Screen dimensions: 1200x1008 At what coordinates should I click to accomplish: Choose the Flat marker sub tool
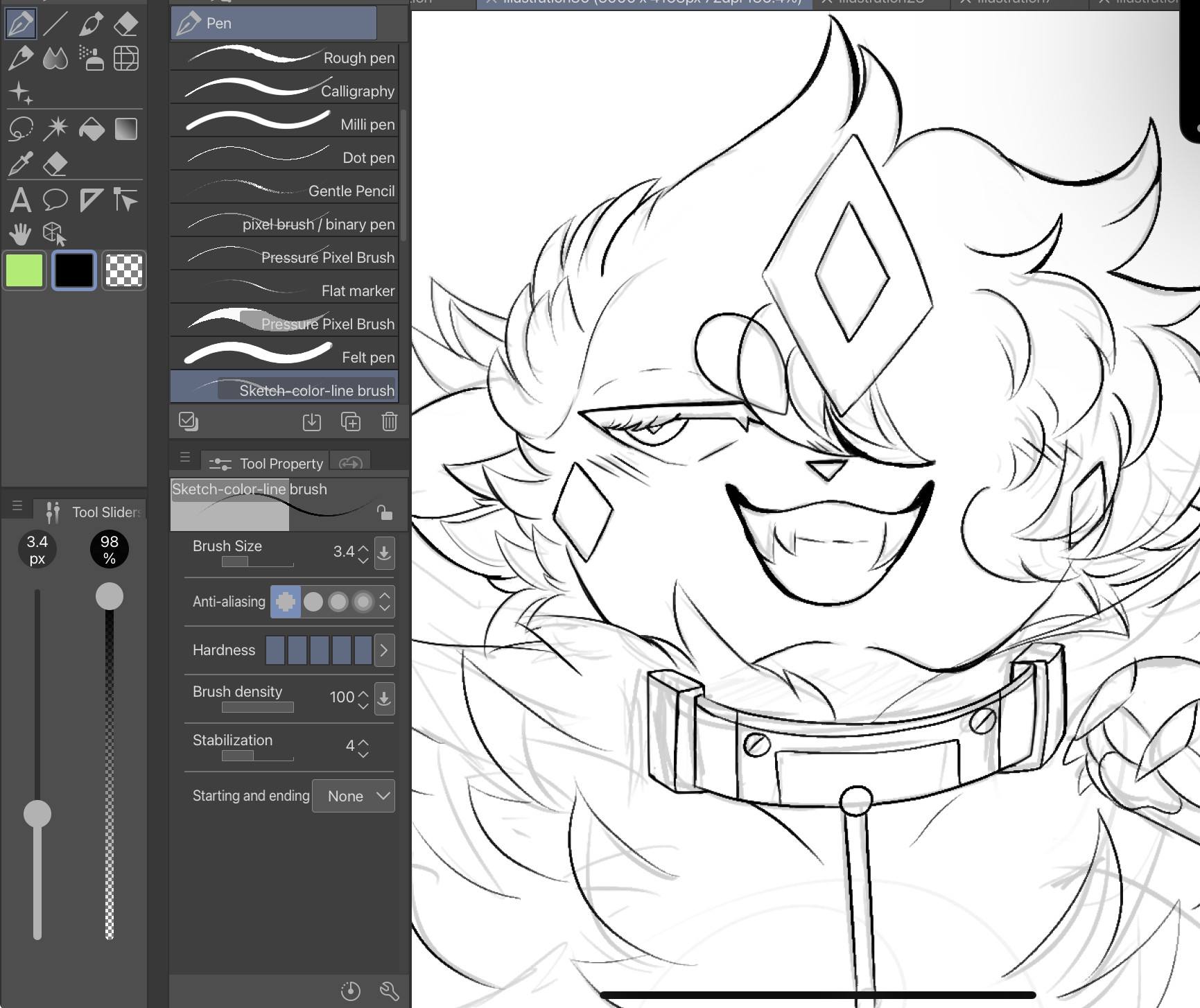[285, 290]
